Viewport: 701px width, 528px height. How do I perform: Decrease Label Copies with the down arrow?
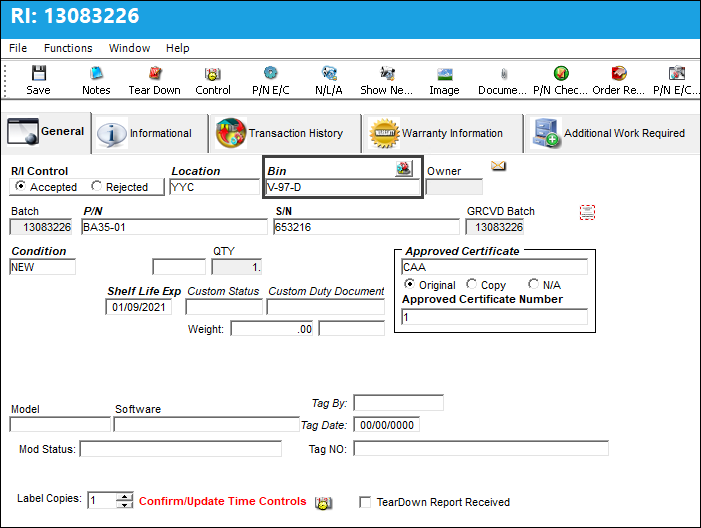(x=125, y=504)
